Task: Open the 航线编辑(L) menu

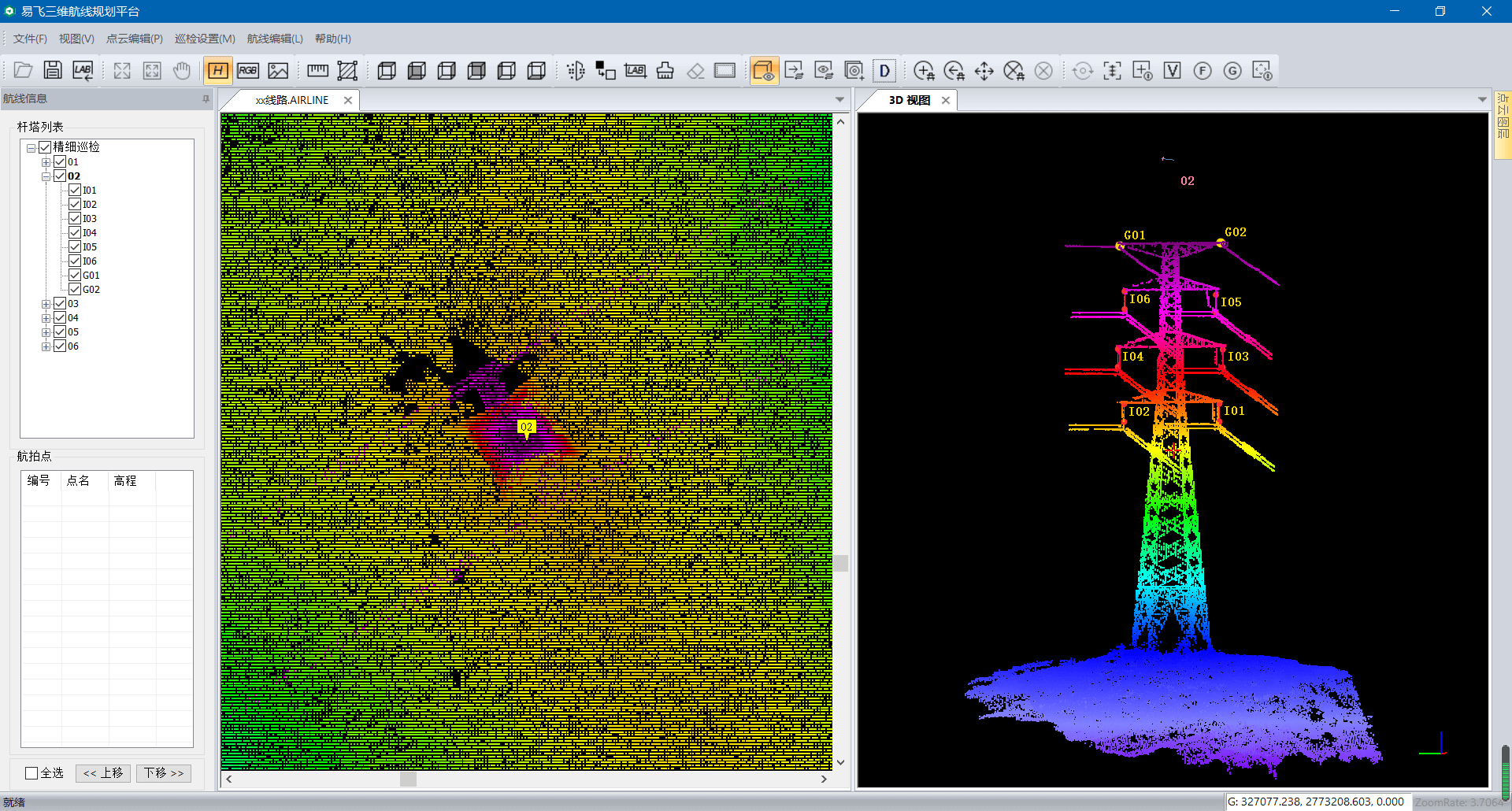Action: click(x=274, y=38)
